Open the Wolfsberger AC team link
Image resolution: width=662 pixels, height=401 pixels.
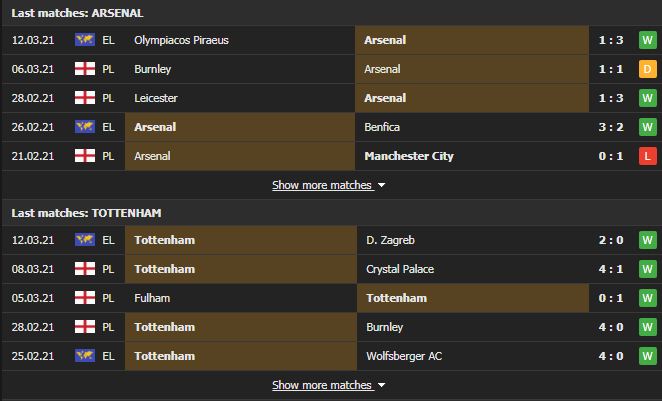(x=404, y=356)
